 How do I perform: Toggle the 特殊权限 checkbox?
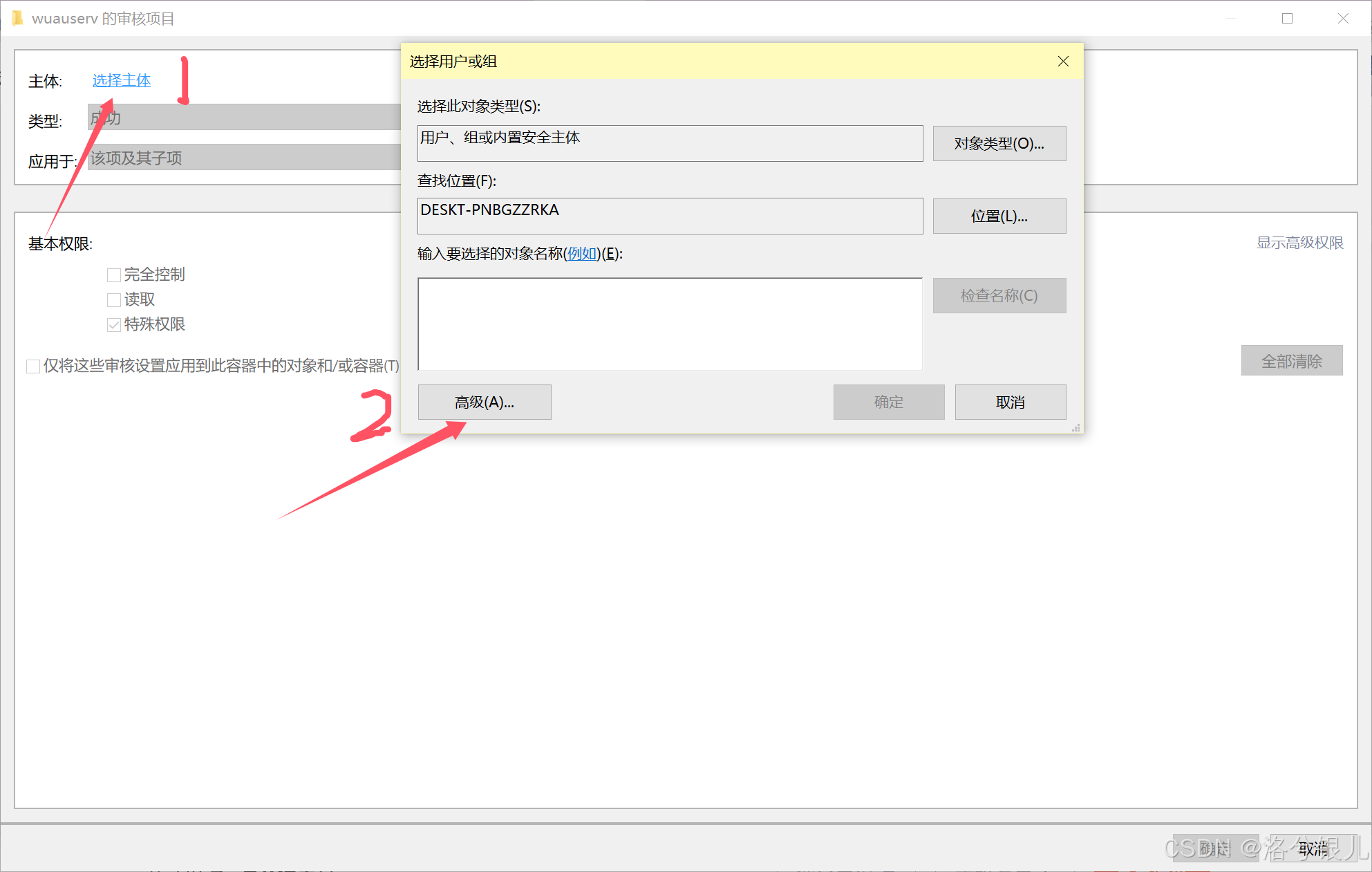[114, 325]
